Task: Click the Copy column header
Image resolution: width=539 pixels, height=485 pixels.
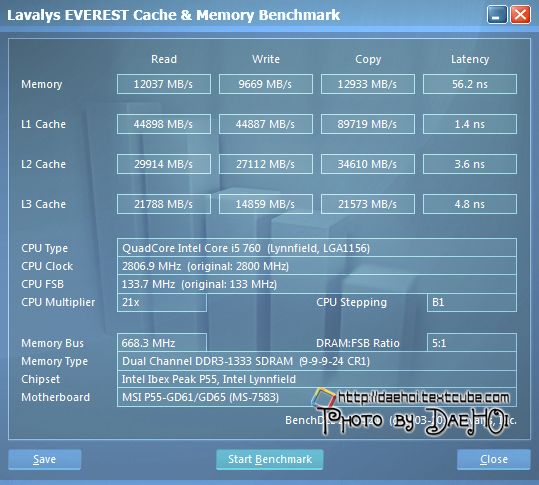Action: (x=368, y=59)
